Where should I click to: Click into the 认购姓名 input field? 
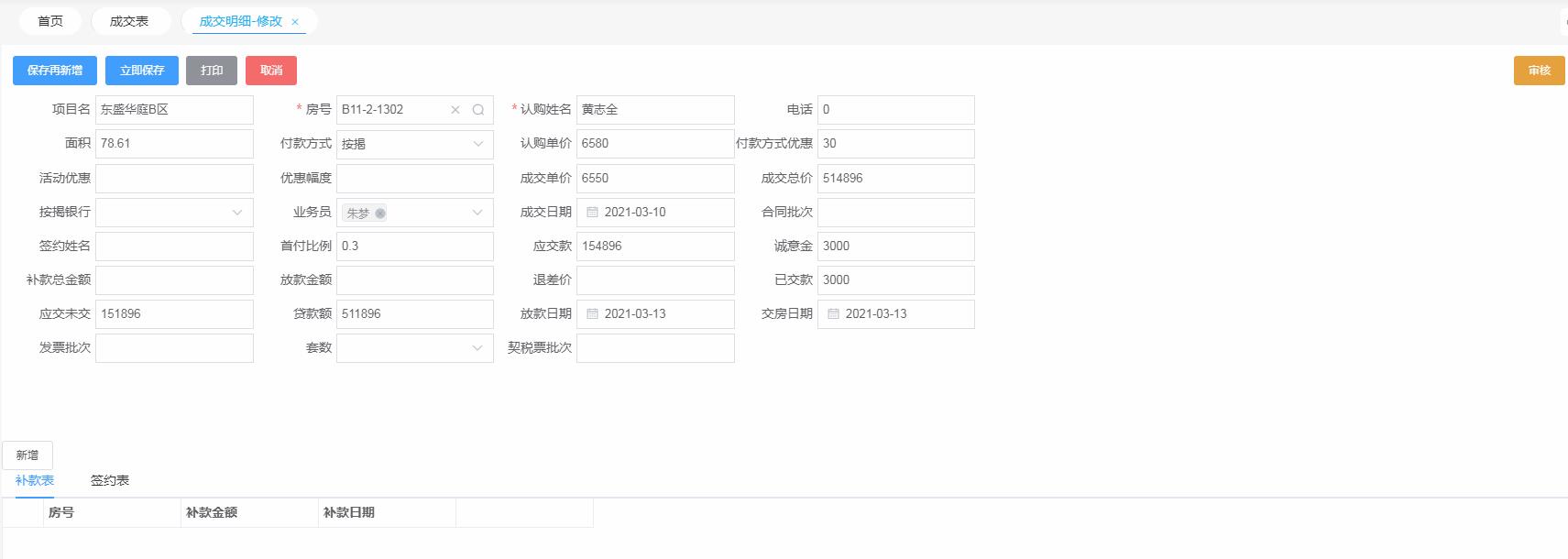click(x=655, y=110)
